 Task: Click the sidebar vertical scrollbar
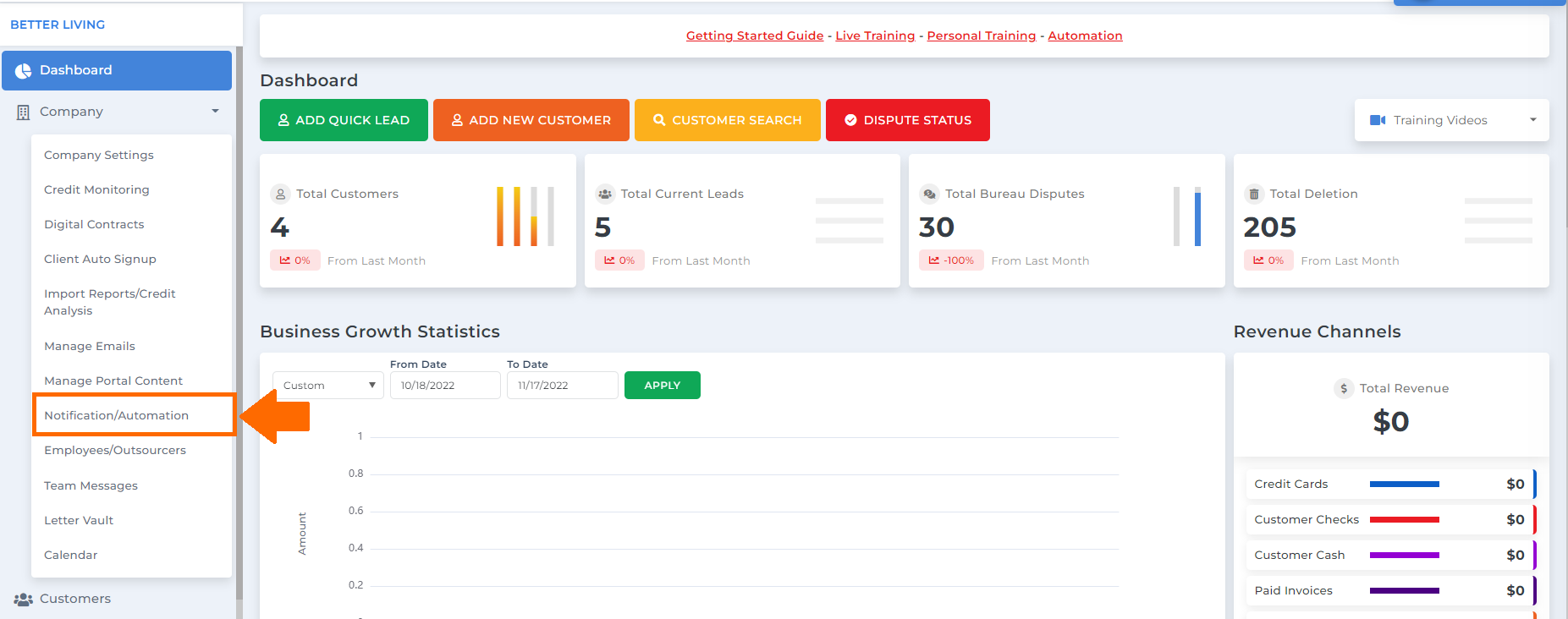coord(239,321)
